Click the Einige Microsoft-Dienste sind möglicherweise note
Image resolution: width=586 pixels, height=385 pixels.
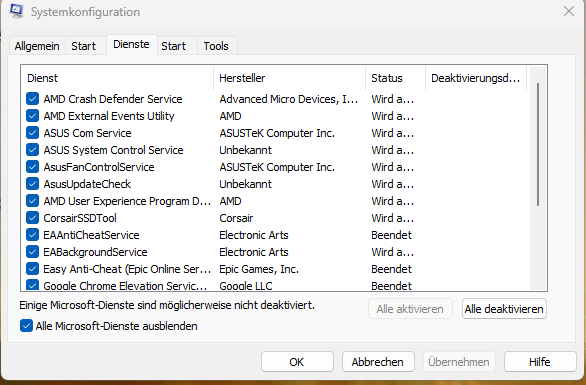[167, 305]
